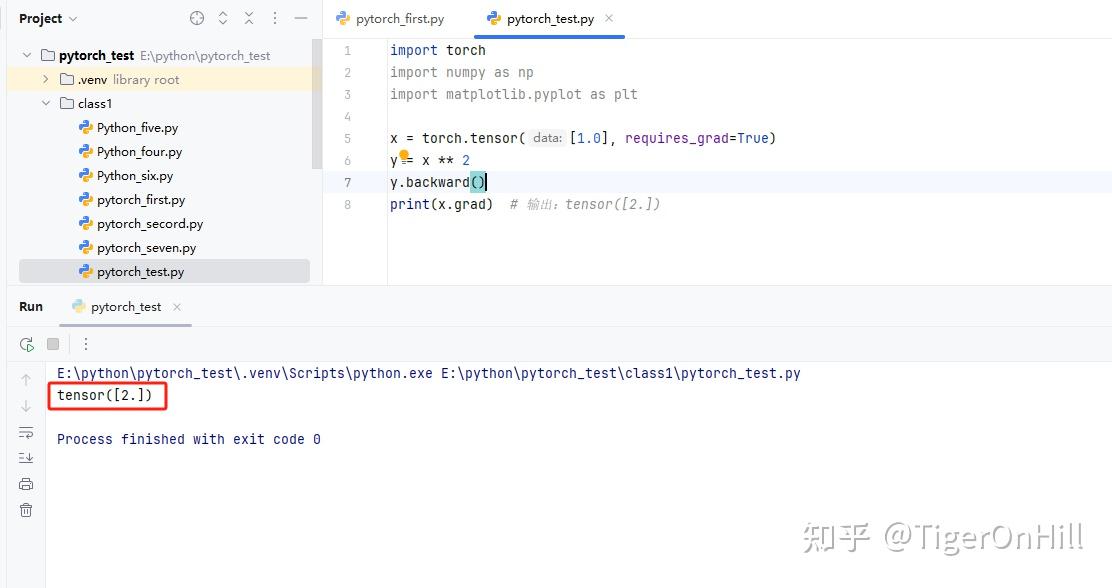The image size is (1112, 588).
Task: Select pytorch_seven.py in the Project tree
Action: pyautogui.click(x=147, y=247)
